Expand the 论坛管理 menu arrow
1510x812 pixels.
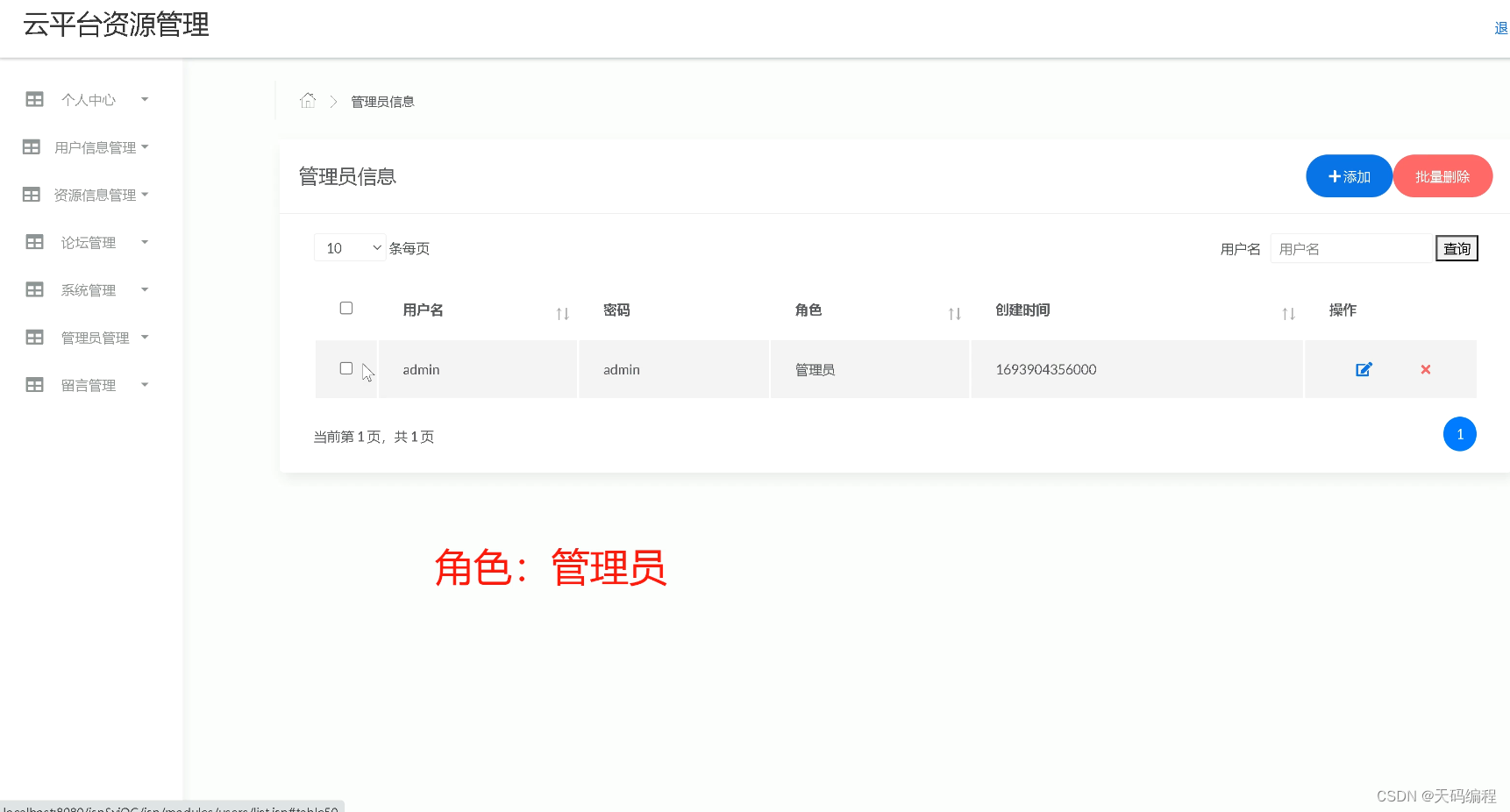click(x=145, y=242)
